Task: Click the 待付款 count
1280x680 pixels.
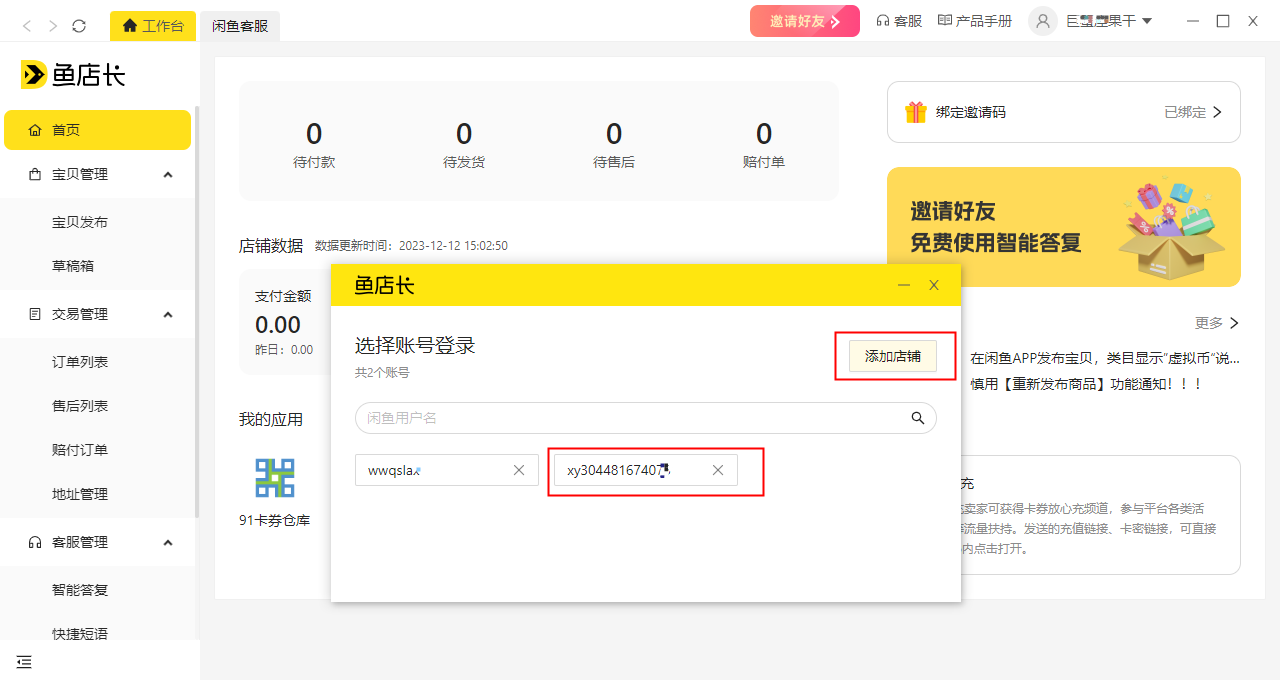Action: [314, 134]
